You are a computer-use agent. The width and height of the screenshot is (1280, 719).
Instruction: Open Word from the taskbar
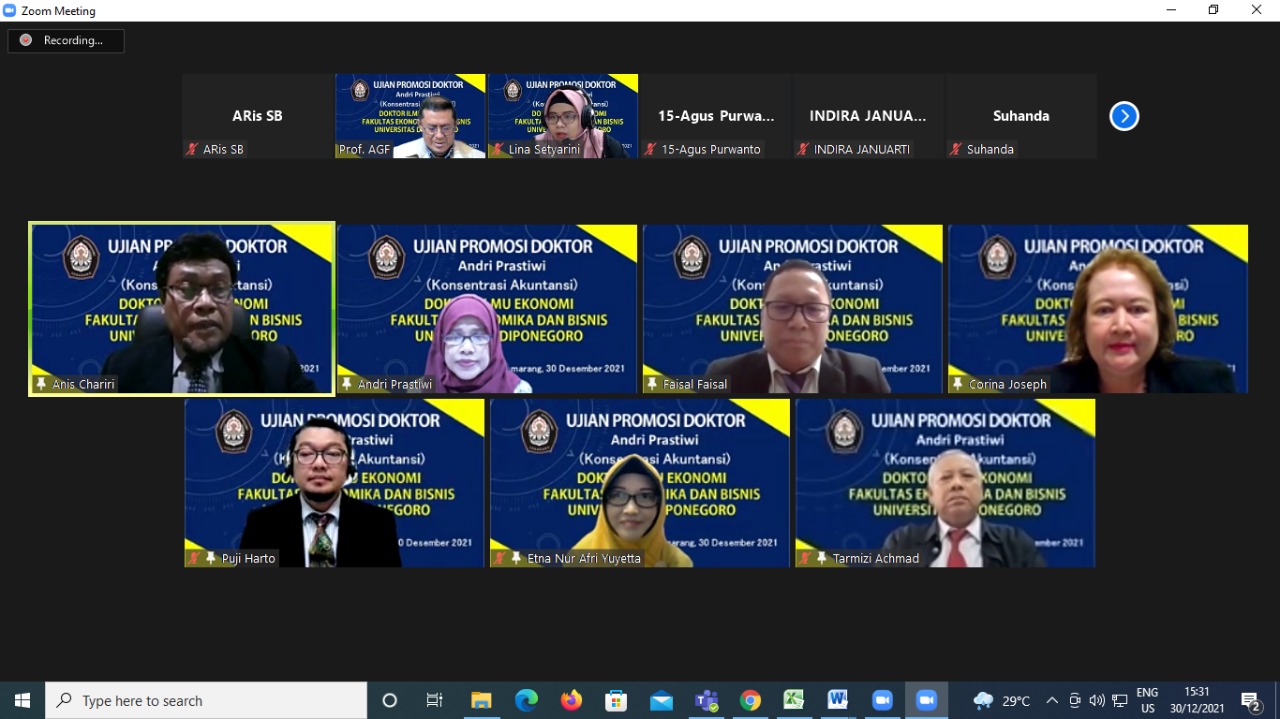(838, 700)
